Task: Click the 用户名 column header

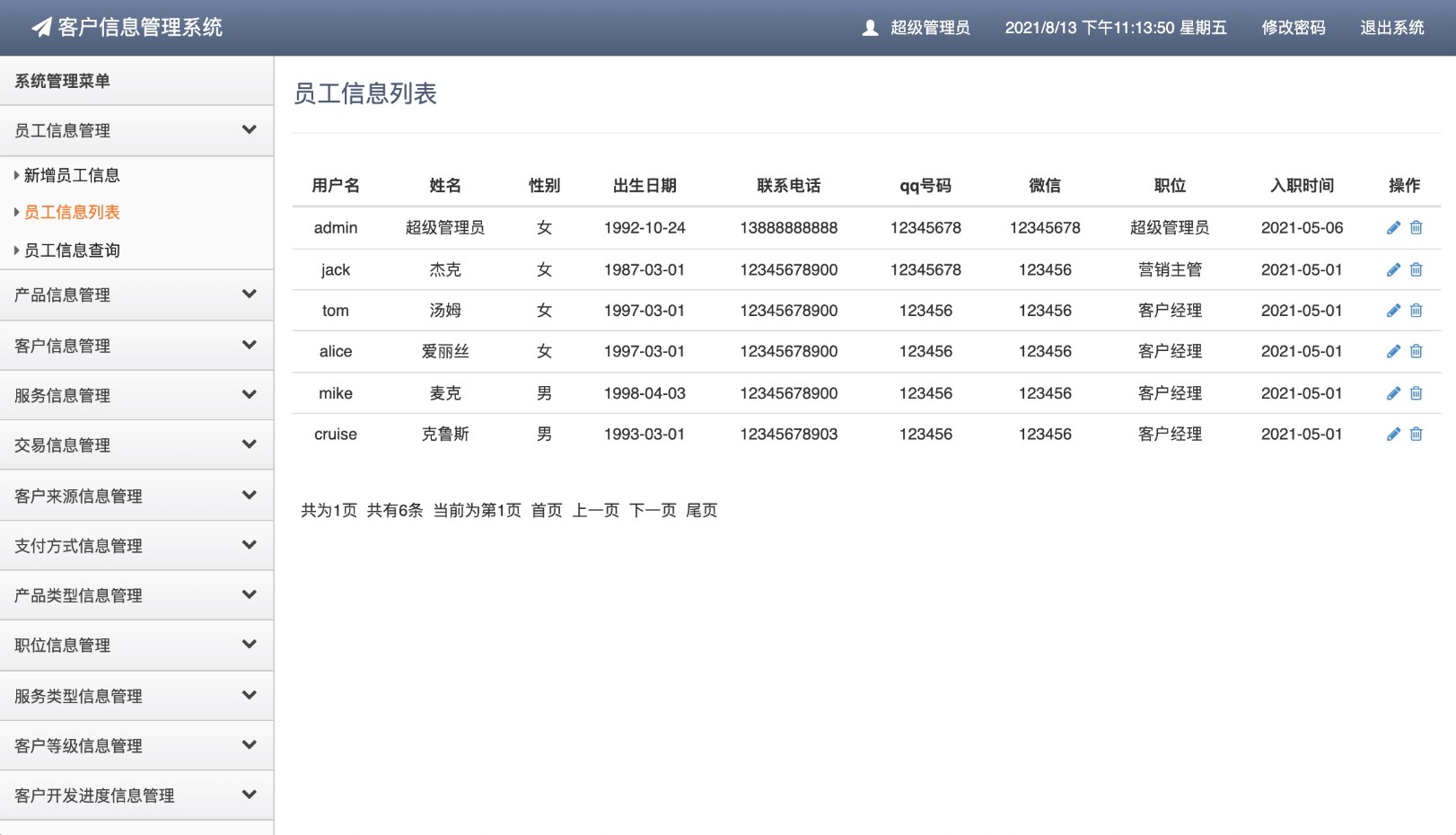Action: coord(336,186)
